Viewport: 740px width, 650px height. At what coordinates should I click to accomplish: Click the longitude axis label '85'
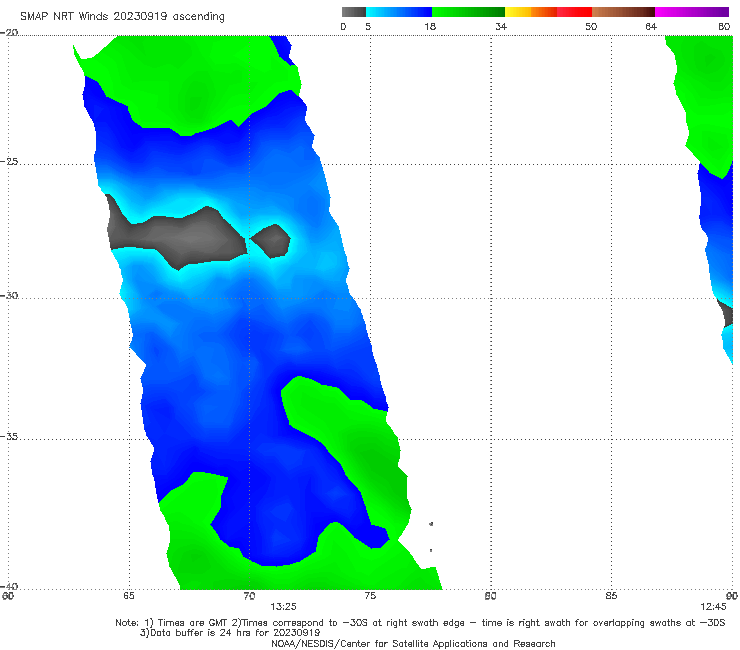[611, 596]
